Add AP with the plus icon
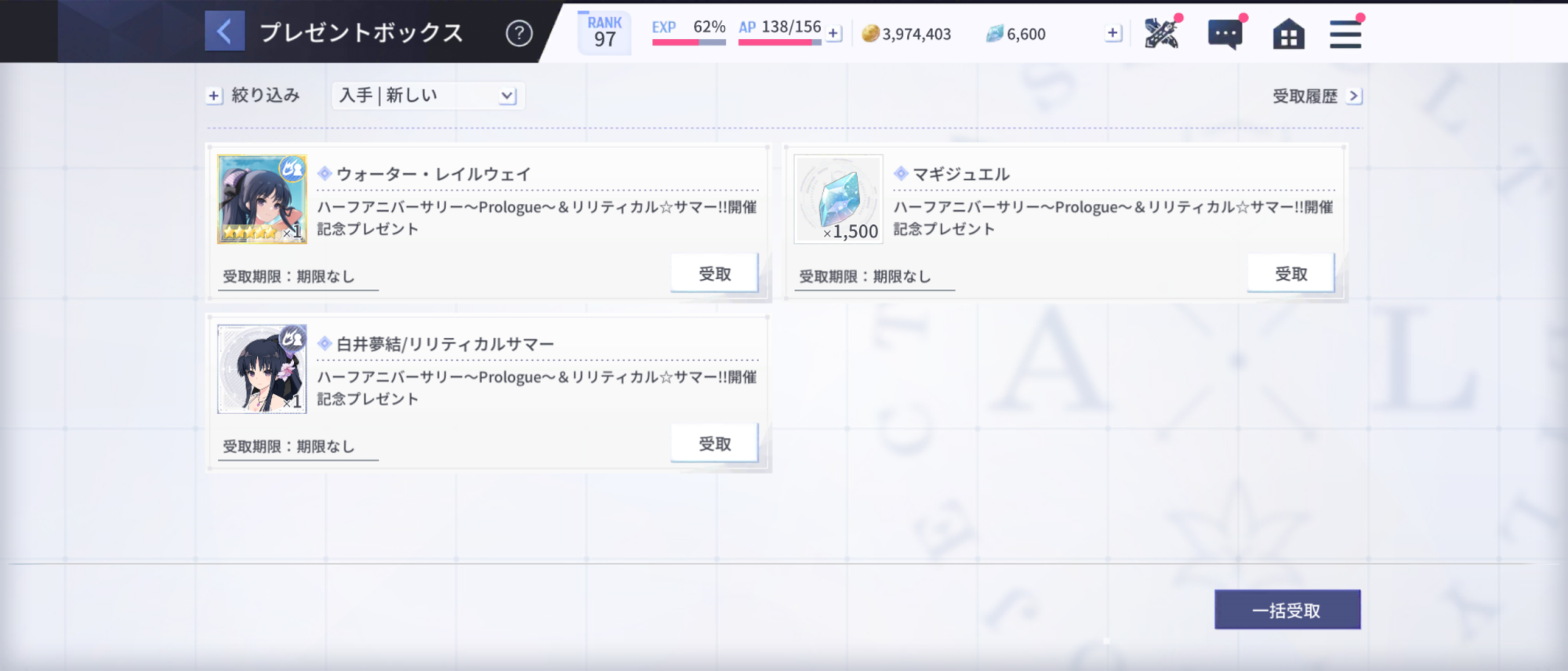Viewport: 1568px width, 671px height. click(834, 34)
